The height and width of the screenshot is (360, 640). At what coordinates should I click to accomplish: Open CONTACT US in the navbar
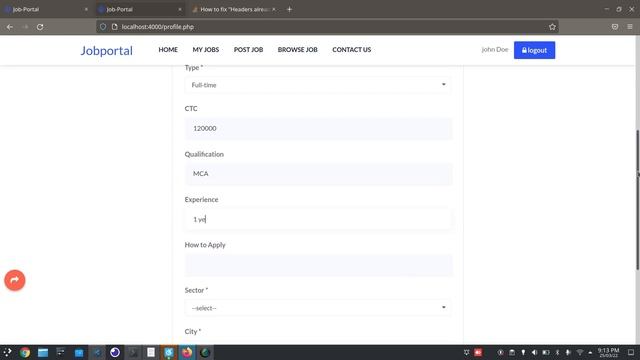[351, 50]
